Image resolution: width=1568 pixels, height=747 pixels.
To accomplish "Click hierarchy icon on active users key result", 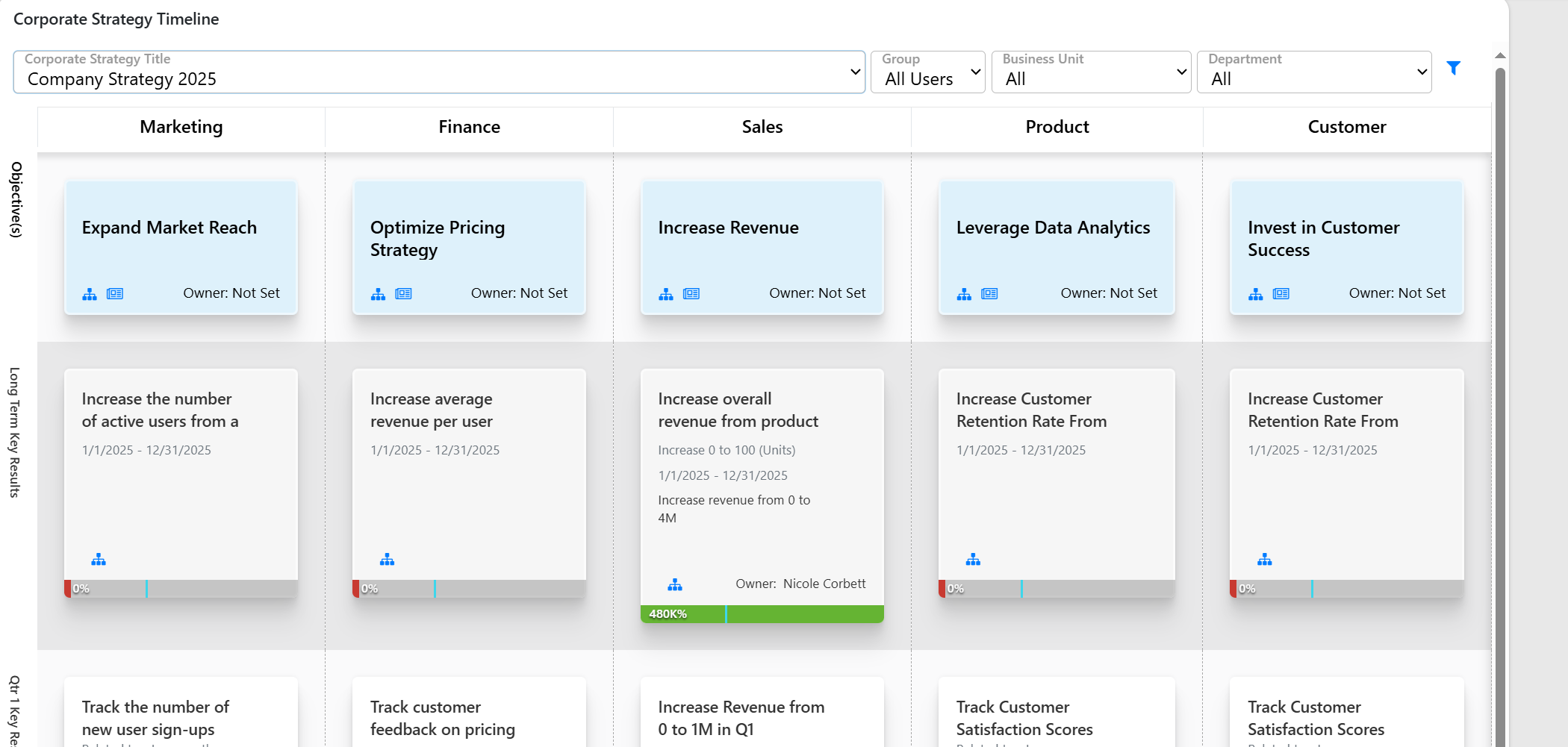I will [x=99, y=559].
